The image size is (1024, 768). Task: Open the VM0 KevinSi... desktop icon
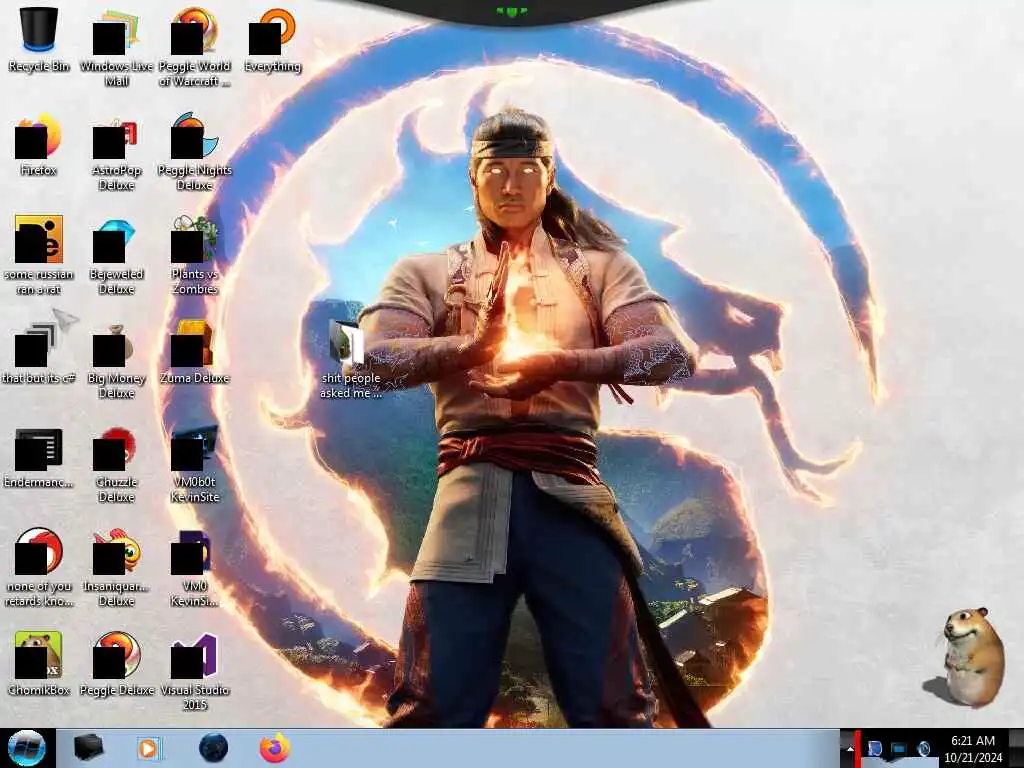(195, 567)
